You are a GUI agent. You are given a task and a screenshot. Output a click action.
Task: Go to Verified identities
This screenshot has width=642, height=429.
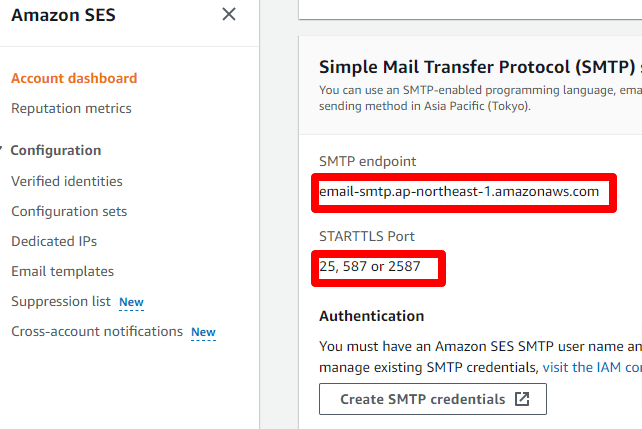click(67, 181)
